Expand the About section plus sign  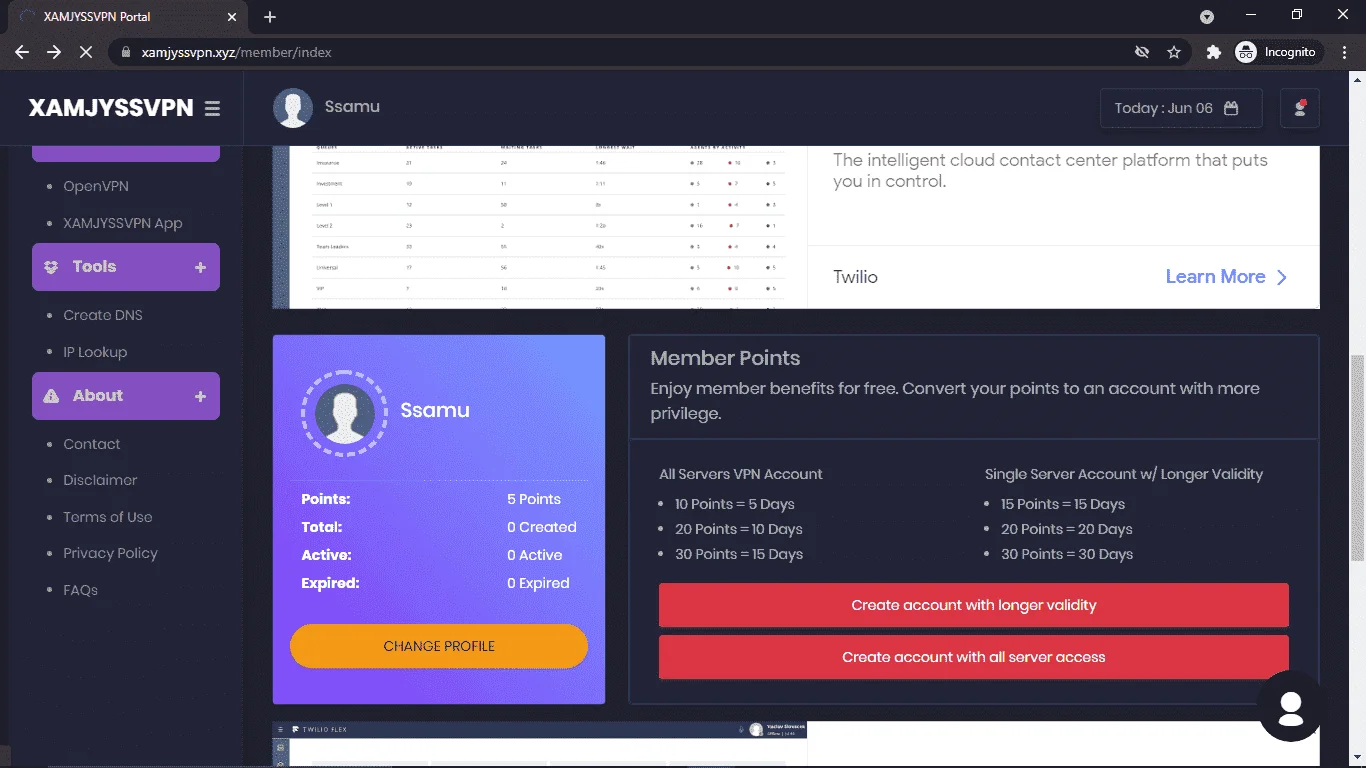[x=200, y=396]
